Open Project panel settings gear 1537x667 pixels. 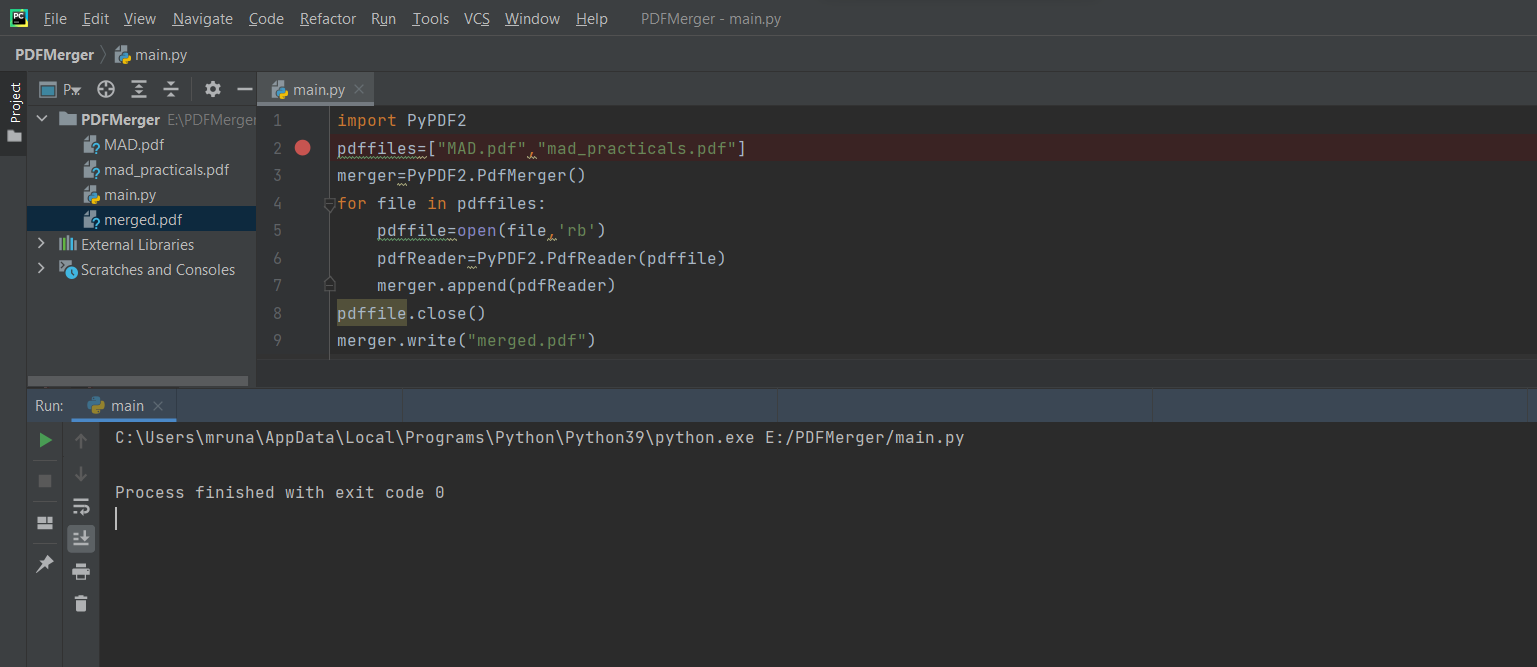pos(212,89)
